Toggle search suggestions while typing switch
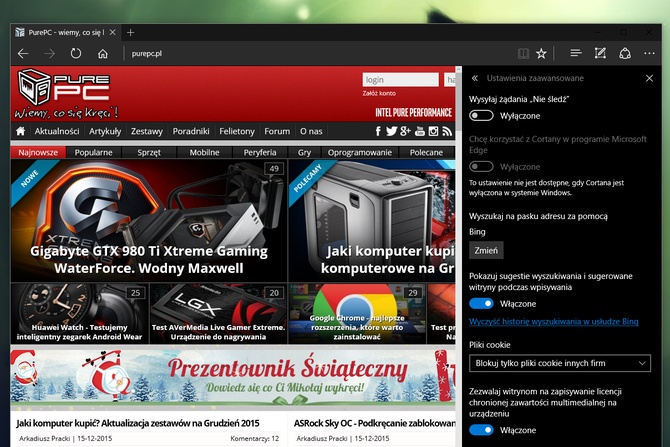The height and width of the screenshot is (447, 670). [x=481, y=304]
